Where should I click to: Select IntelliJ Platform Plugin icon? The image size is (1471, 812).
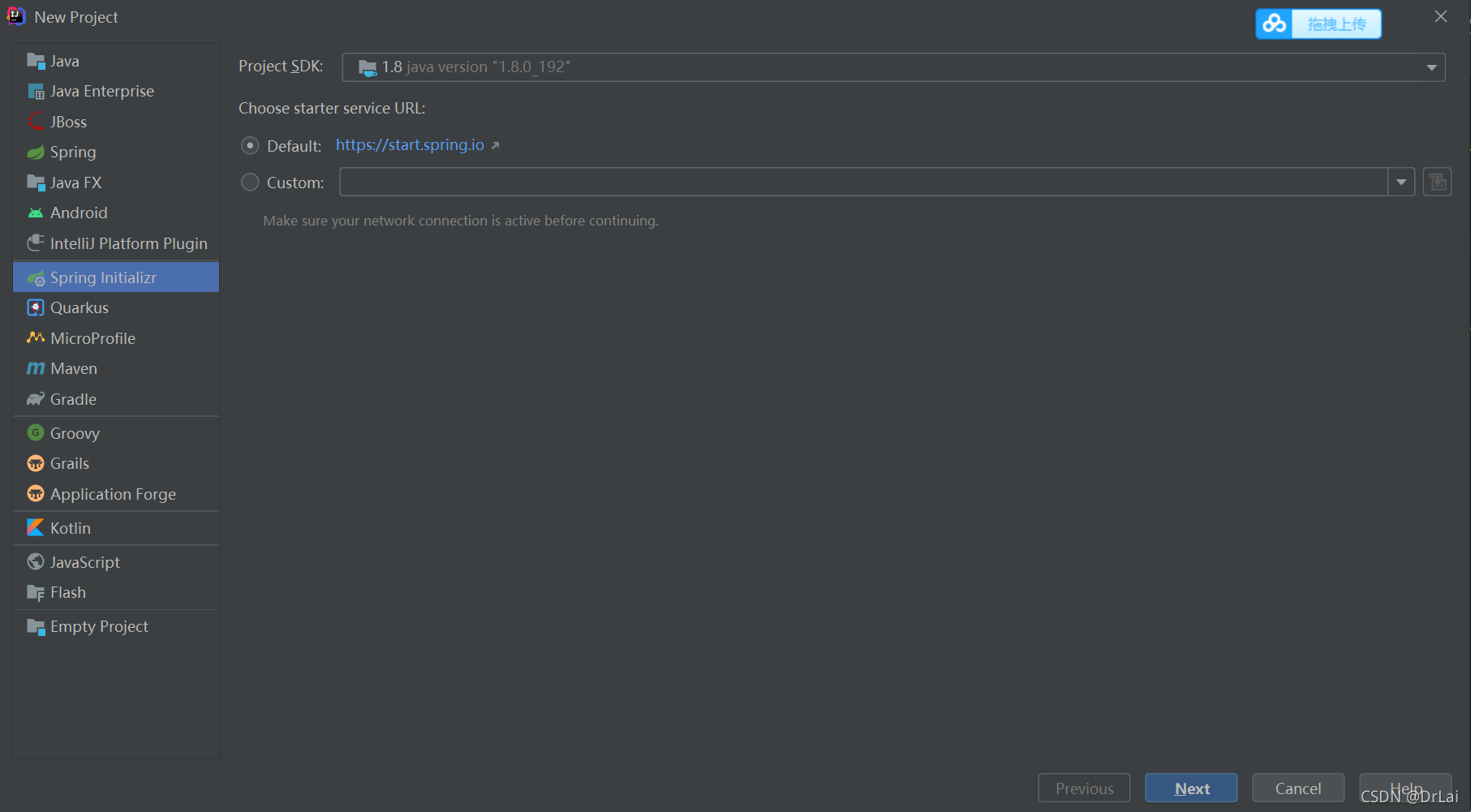tap(36, 243)
